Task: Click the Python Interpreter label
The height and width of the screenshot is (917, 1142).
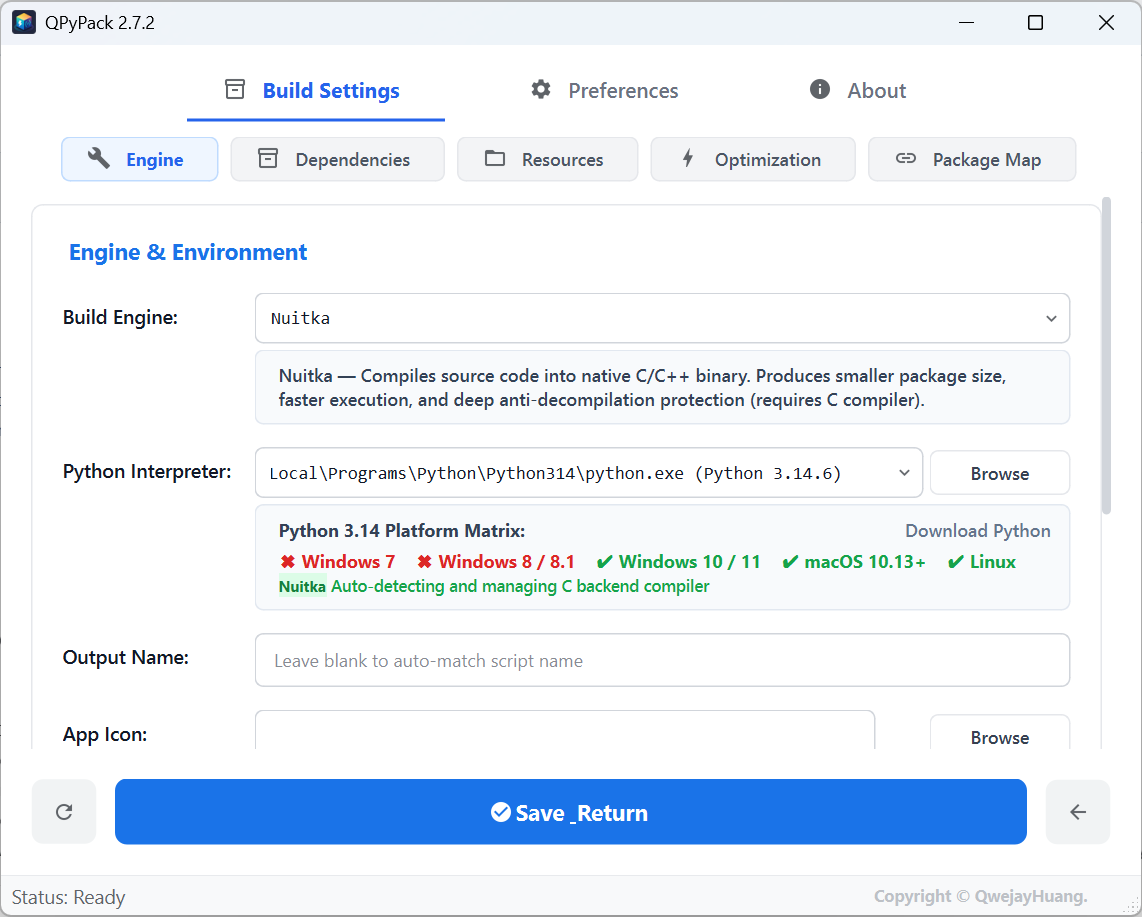Action: click(x=147, y=472)
